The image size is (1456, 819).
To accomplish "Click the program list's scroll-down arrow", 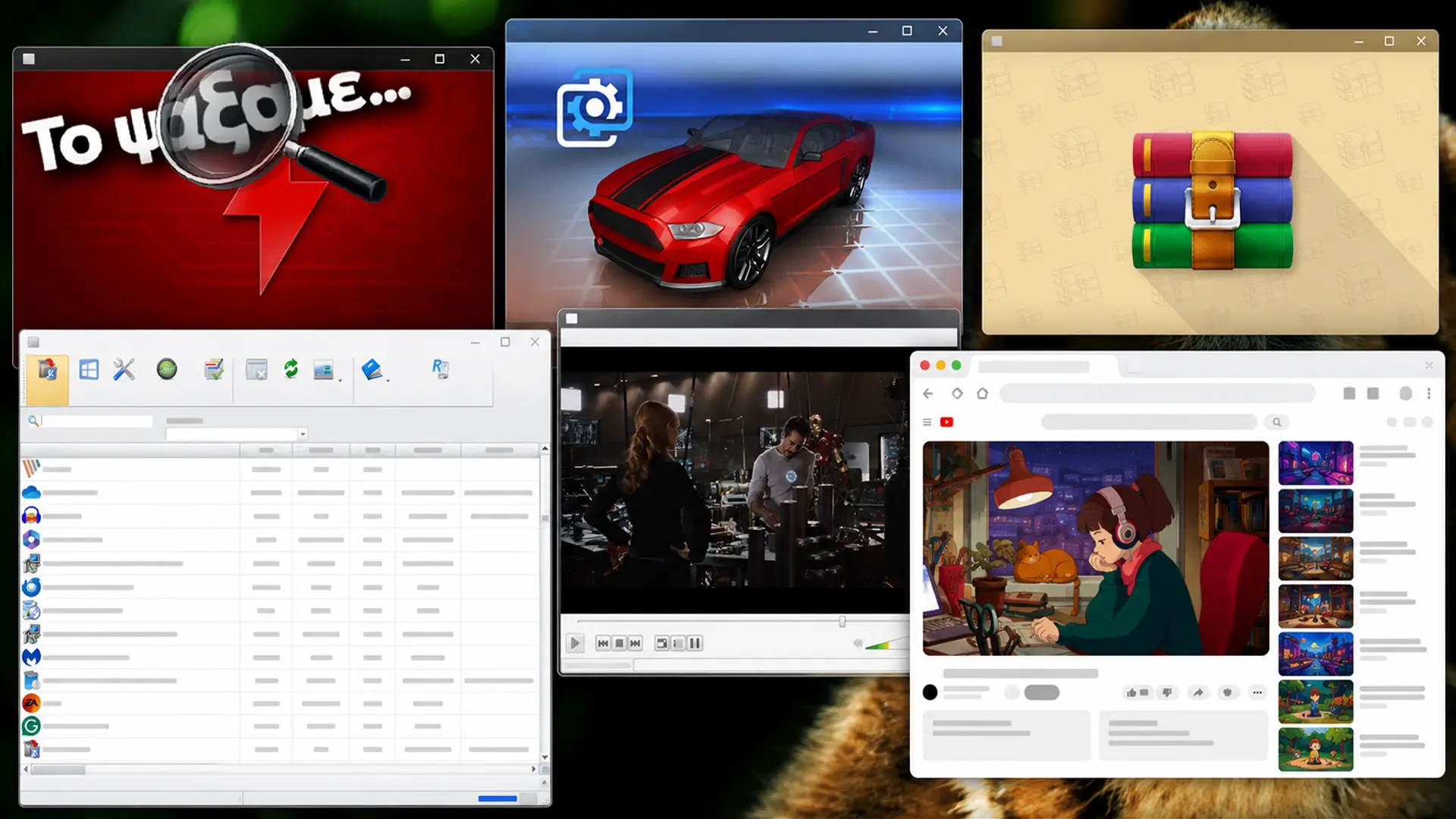I will (544, 758).
